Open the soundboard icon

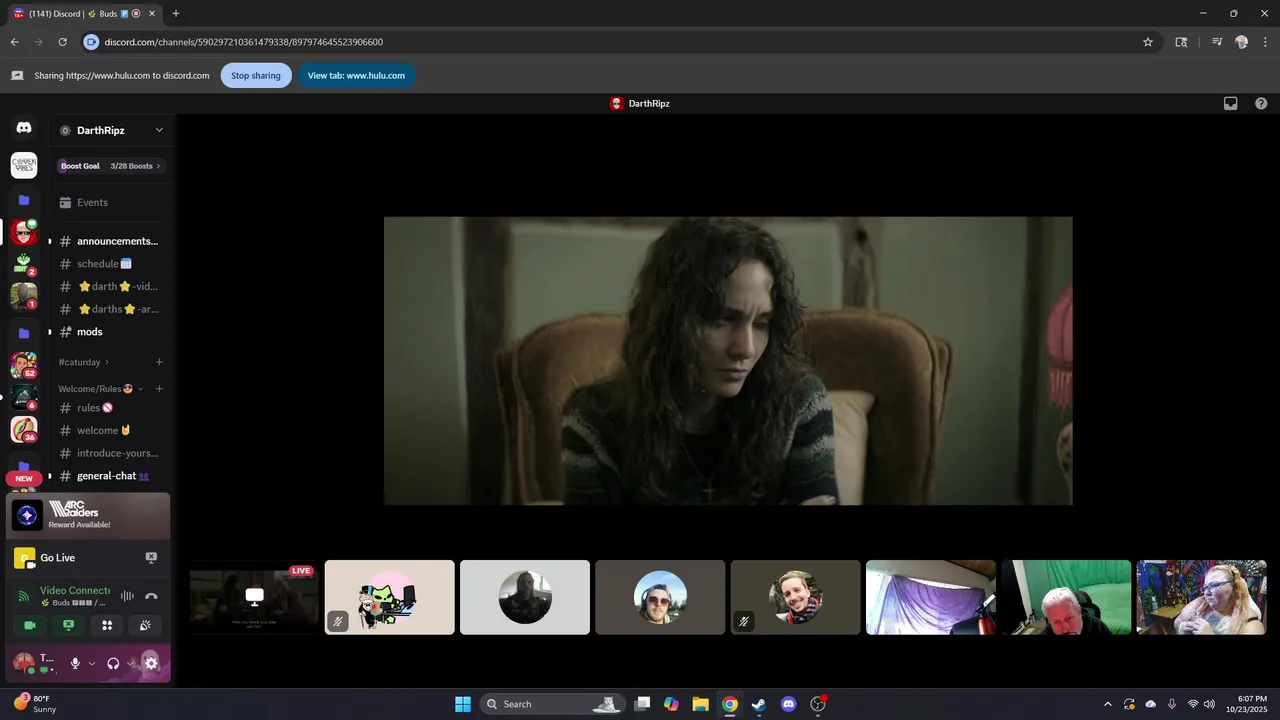(x=145, y=625)
